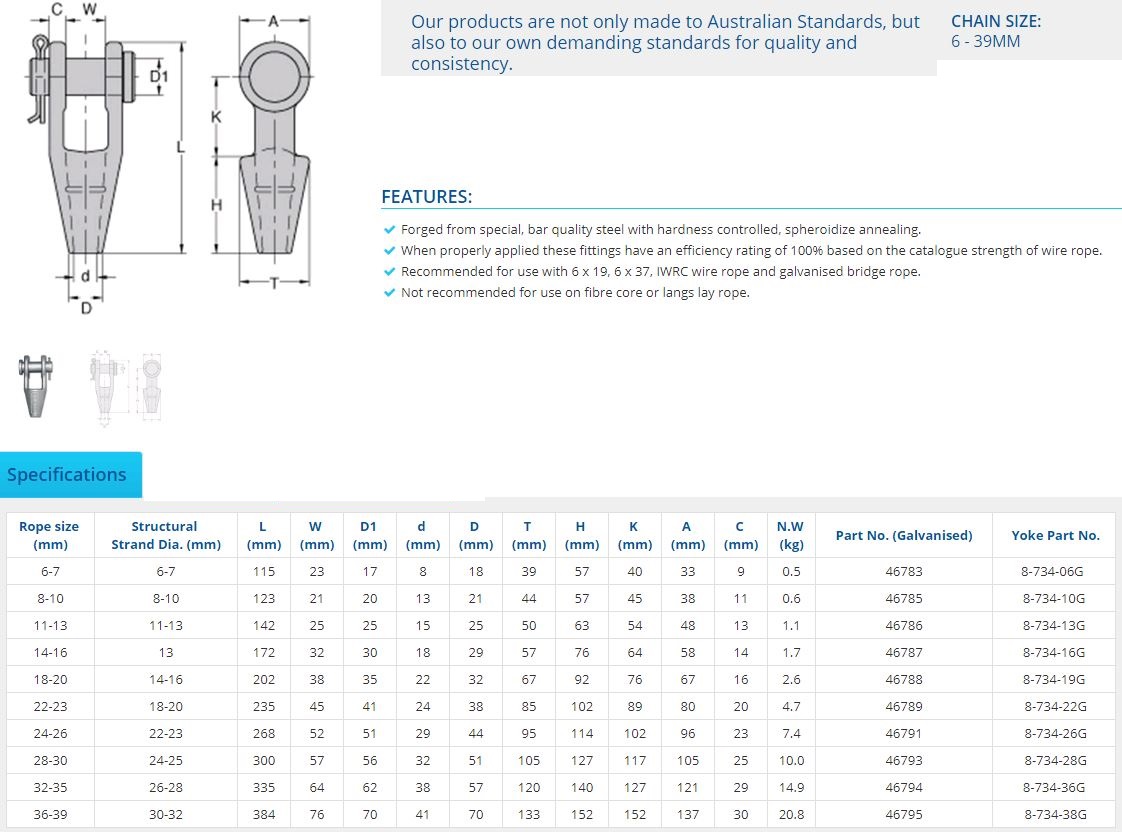This screenshot has width=1122, height=832.
Task: Click the Australian Standards intro paragraph
Action: tap(665, 42)
